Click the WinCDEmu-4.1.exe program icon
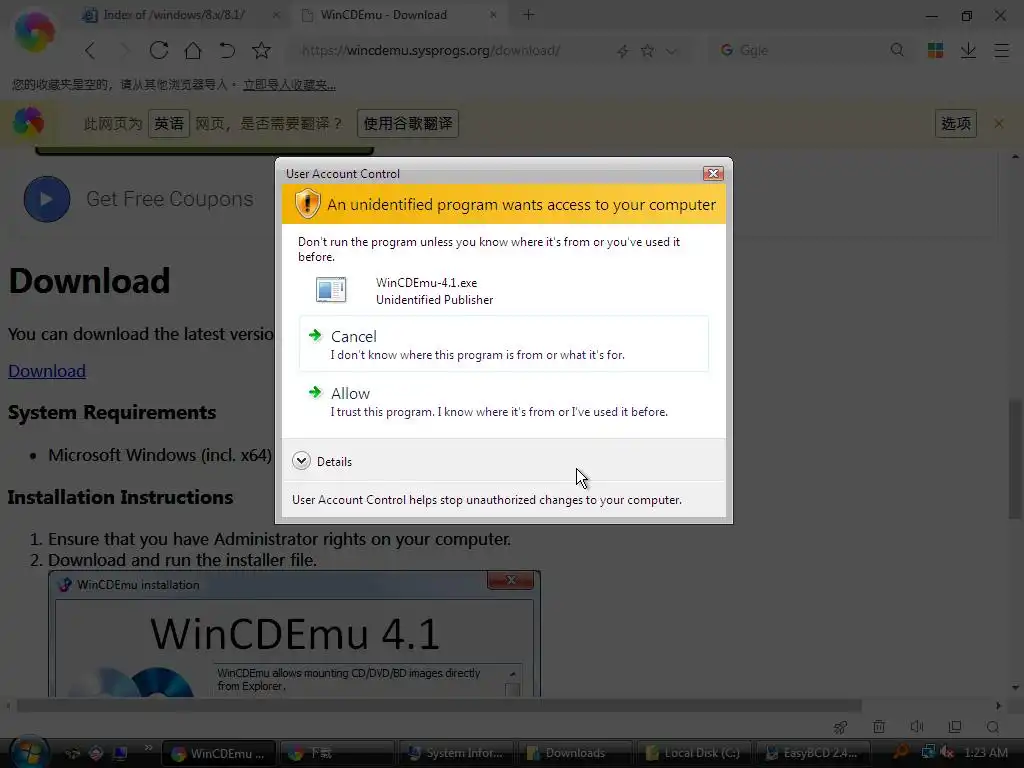 (331, 290)
